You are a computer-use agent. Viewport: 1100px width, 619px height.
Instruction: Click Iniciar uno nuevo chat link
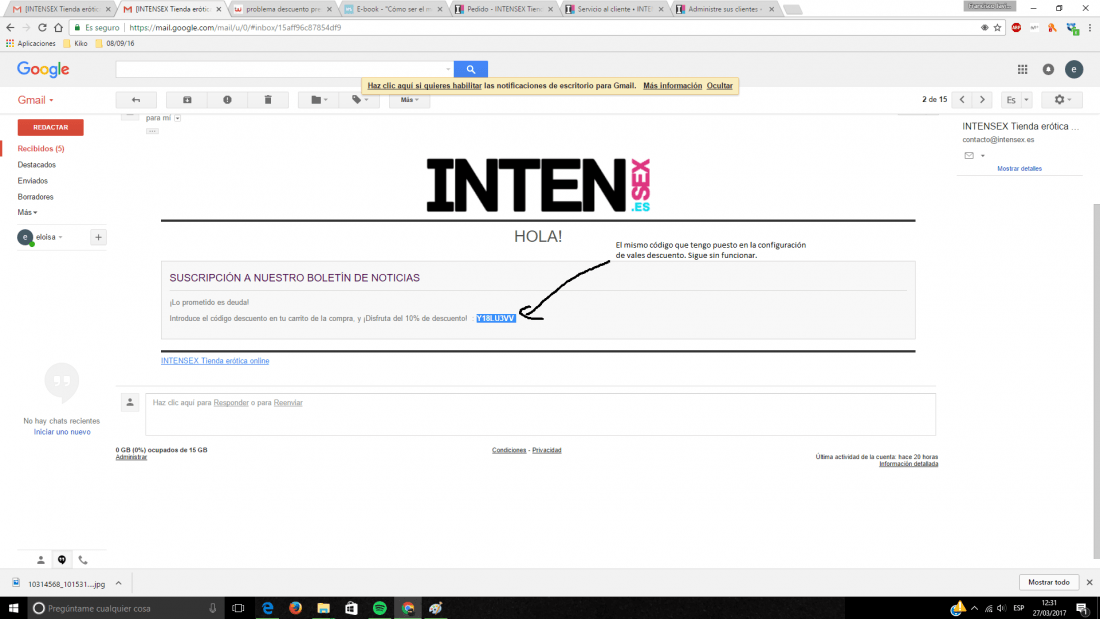tap(62, 432)
